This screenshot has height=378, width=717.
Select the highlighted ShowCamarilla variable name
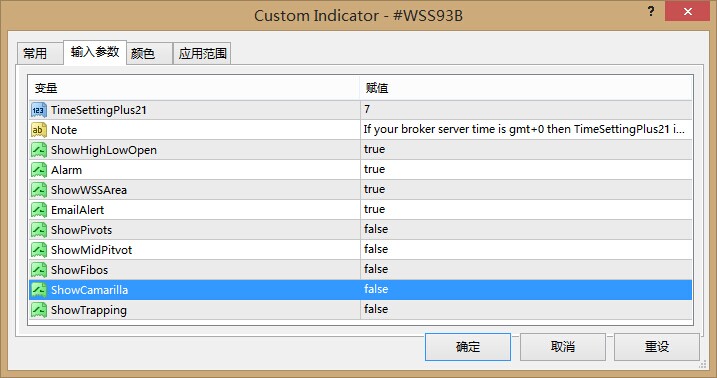90,290
